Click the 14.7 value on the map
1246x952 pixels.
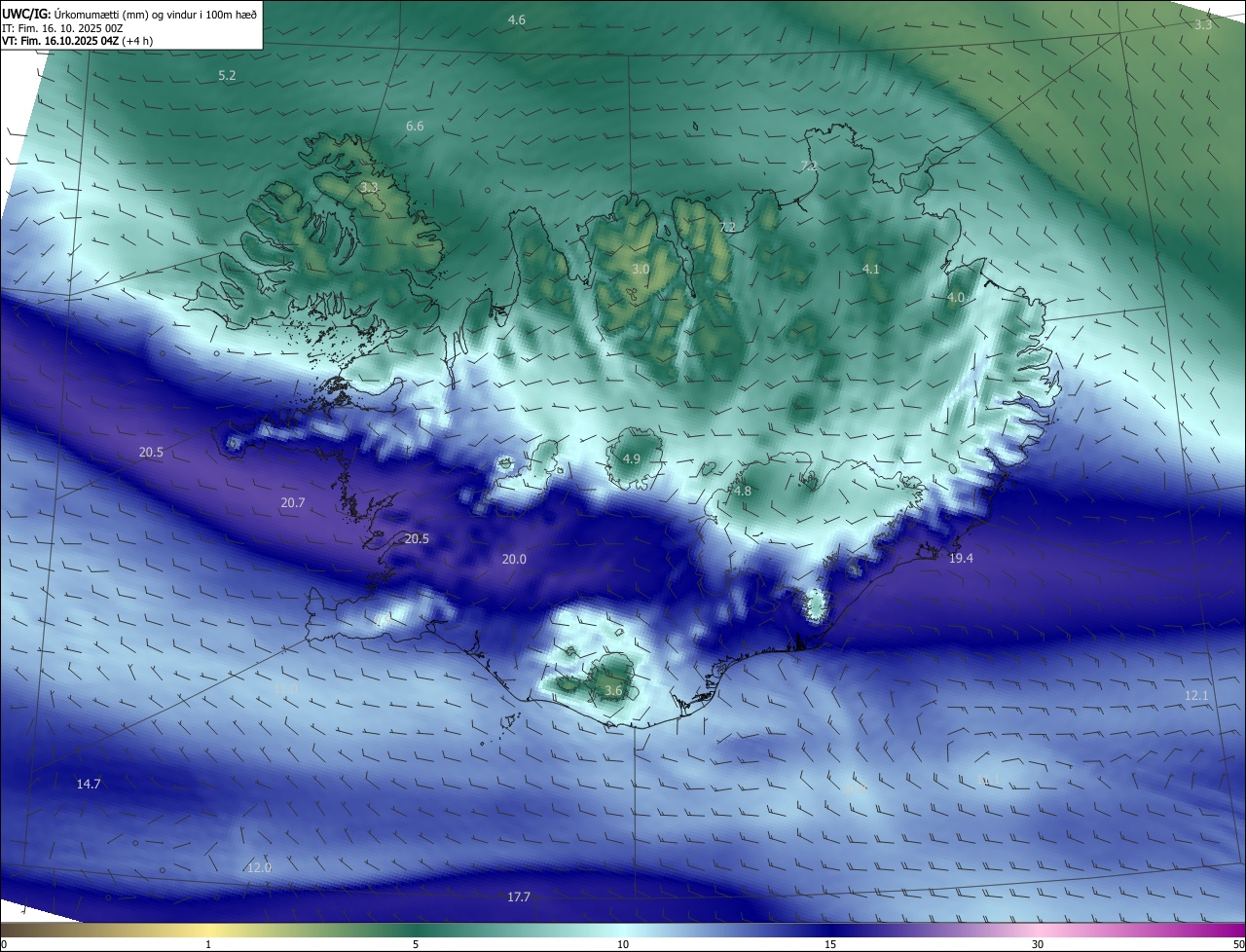(x=89, y=785)
